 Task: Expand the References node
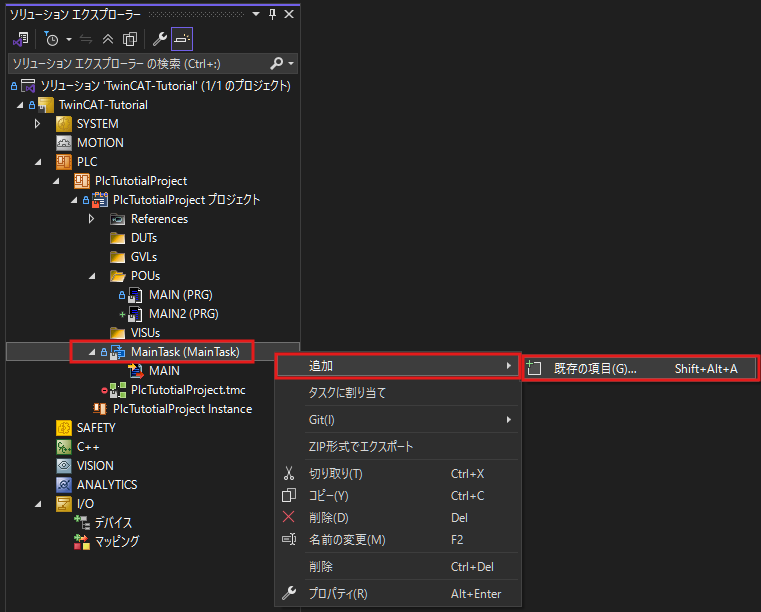(92, 219)
